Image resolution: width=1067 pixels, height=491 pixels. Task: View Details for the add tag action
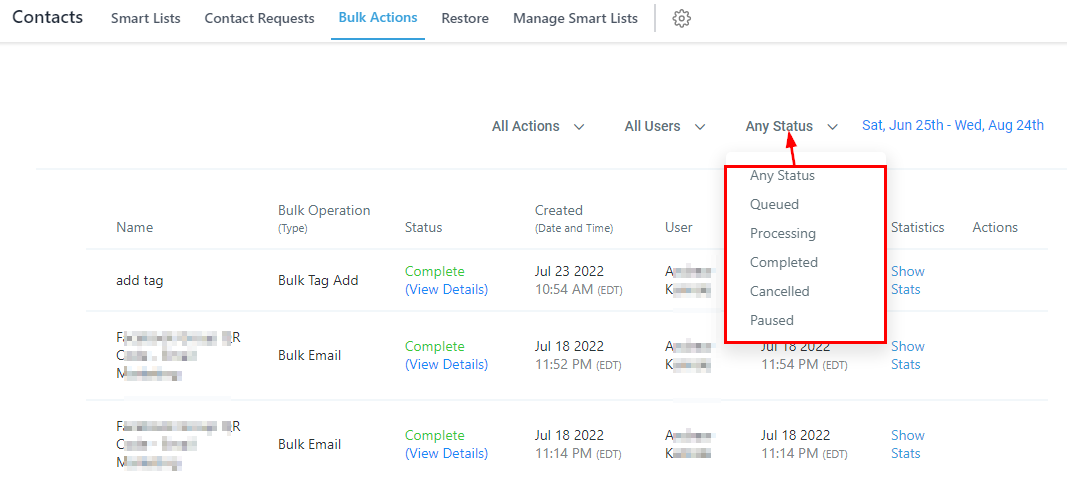[x=446, y=289]
